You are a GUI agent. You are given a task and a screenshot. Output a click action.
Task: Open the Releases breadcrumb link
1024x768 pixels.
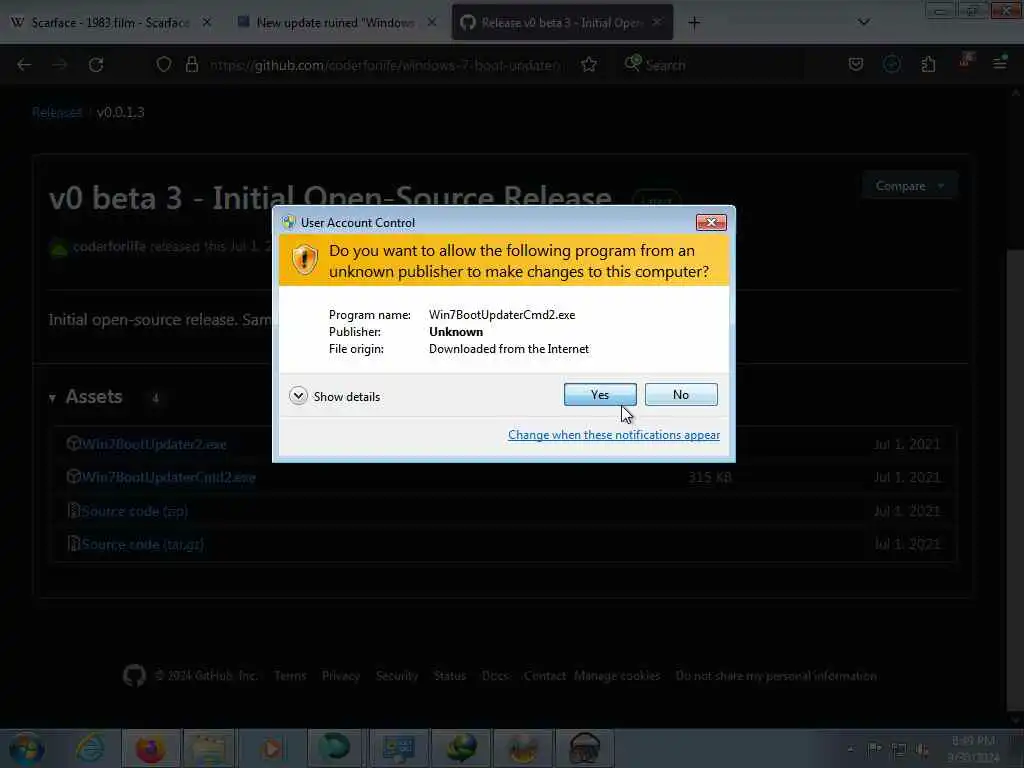pyautogui.click(x=57, y=112)
